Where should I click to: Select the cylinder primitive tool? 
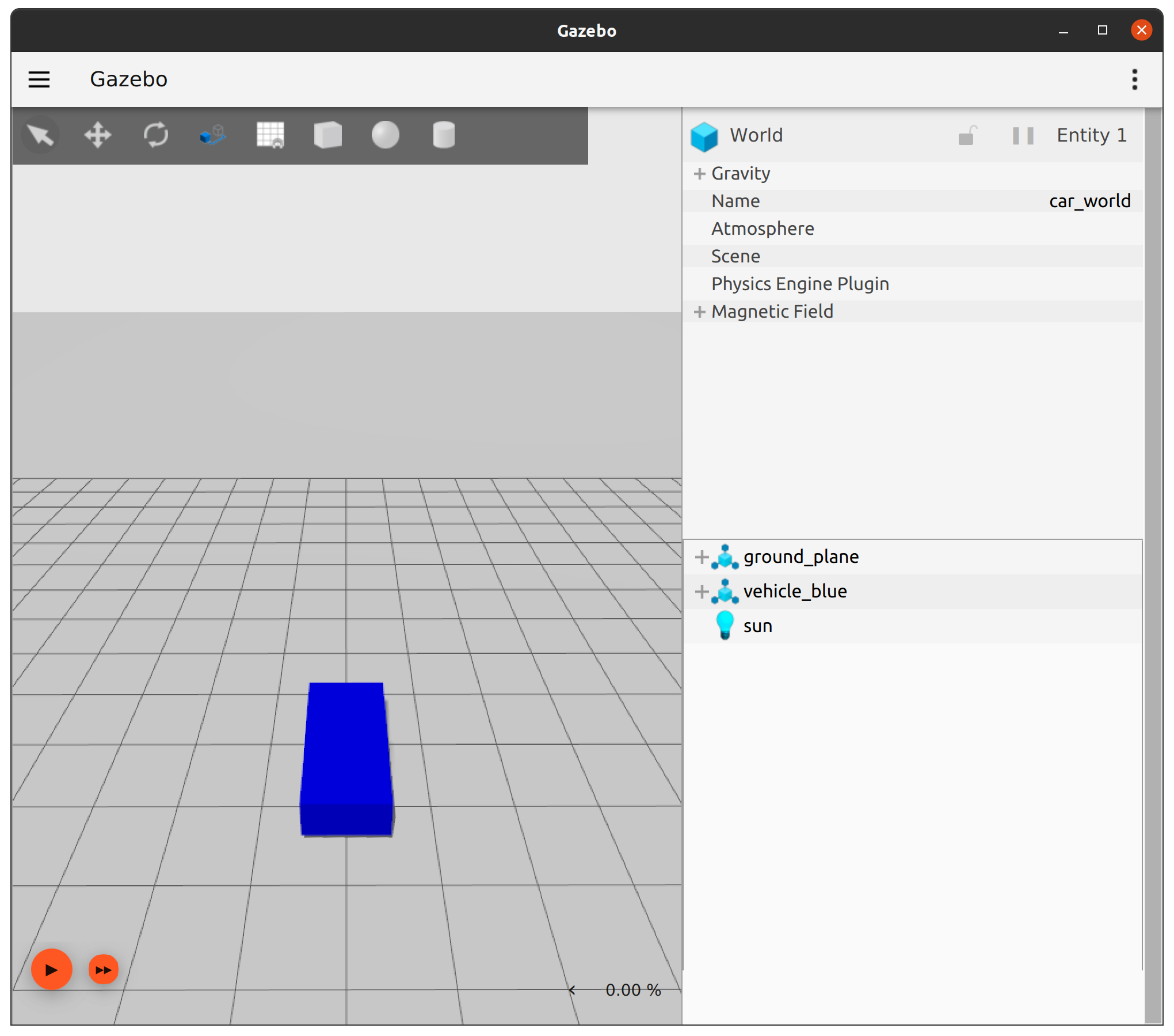(x=443, y=134)
